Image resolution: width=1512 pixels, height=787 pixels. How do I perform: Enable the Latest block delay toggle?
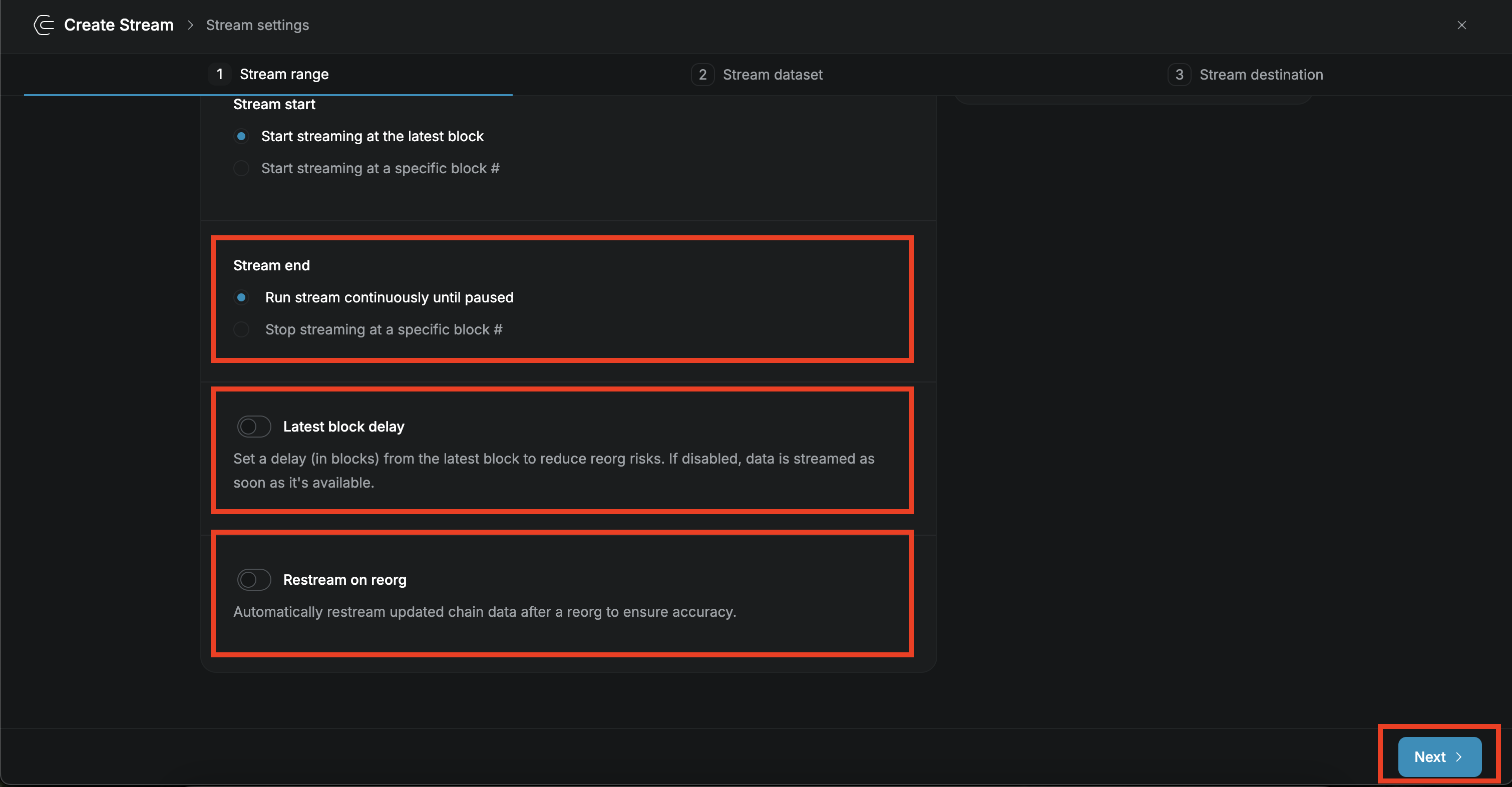coord(254,426)
